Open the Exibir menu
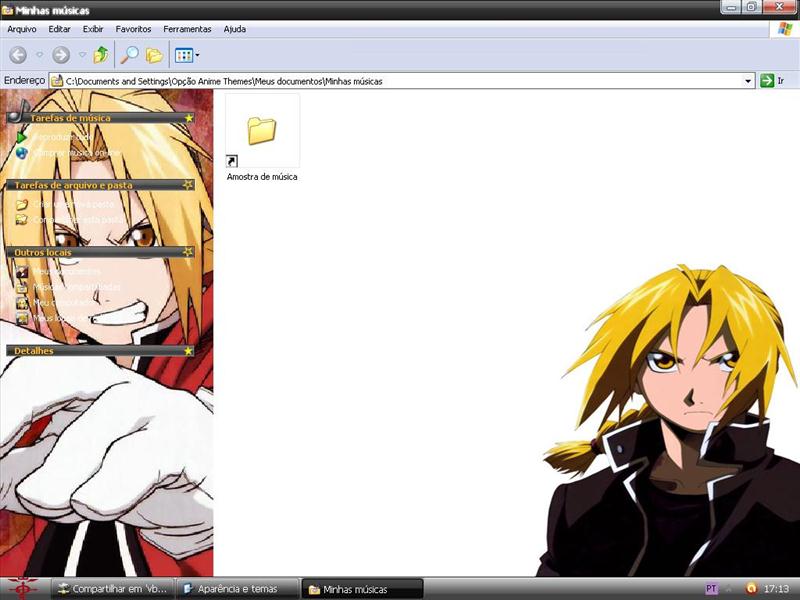The image size is (800, 600). point(93,29)
